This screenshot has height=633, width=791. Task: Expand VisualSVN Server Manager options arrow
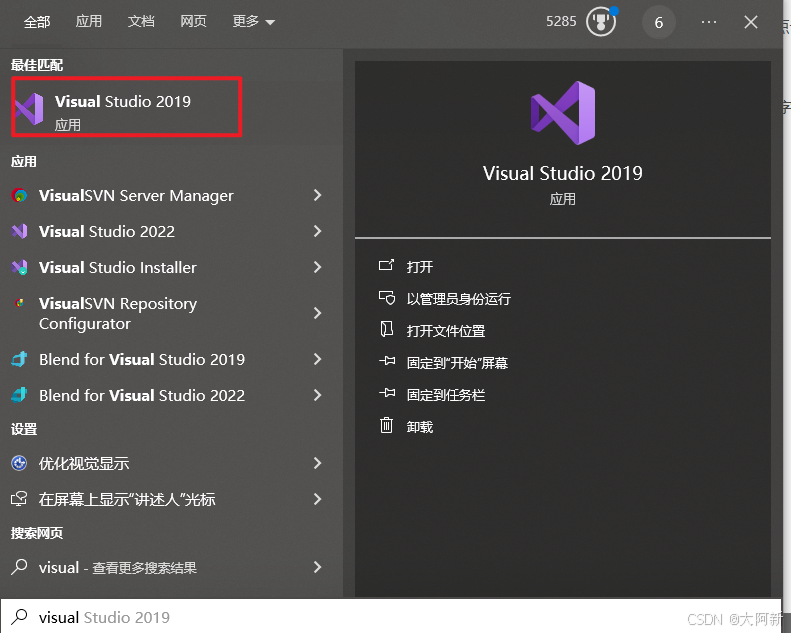[317, 195]
